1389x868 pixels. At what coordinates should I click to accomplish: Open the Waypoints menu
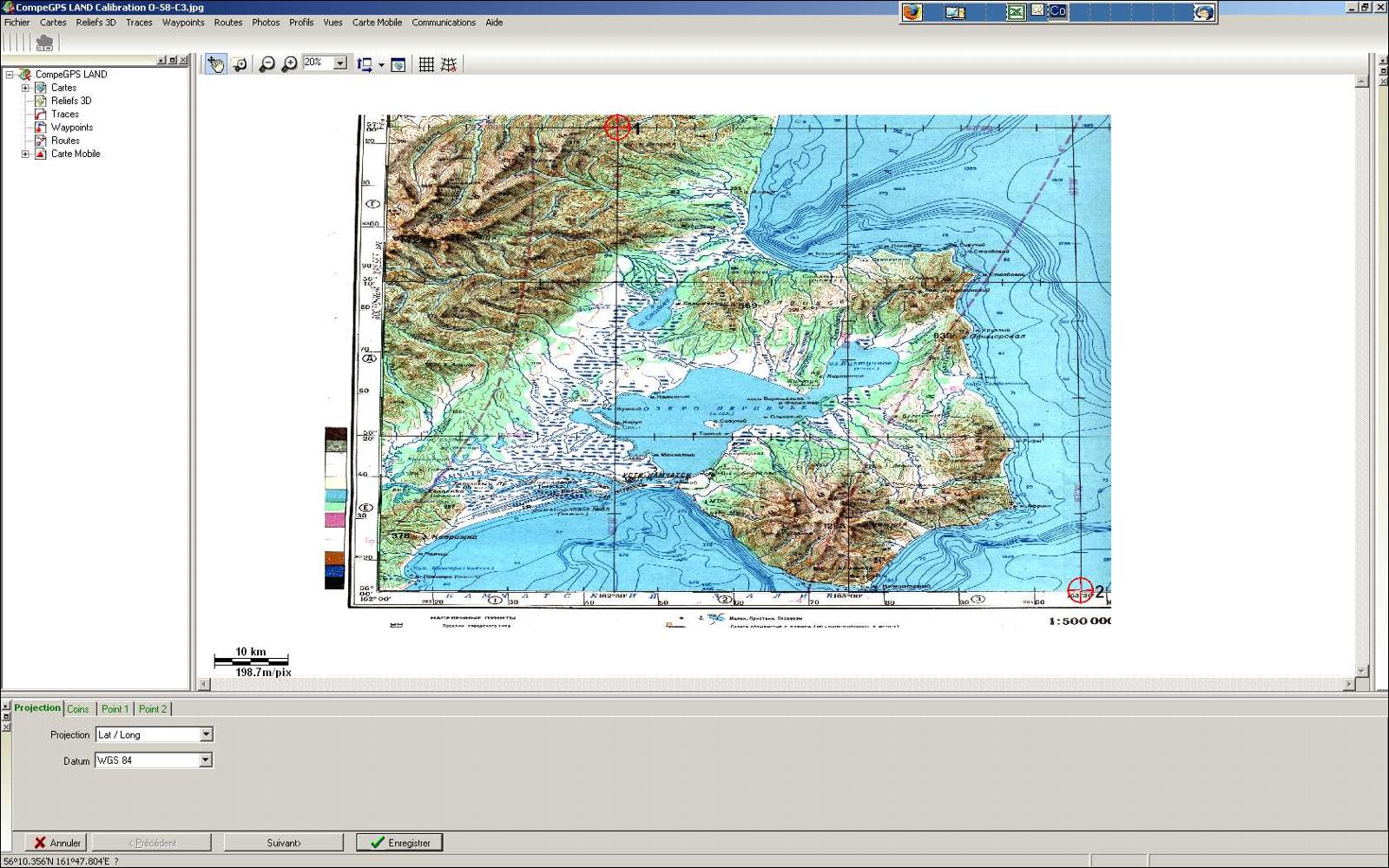(x=183, y=23)
